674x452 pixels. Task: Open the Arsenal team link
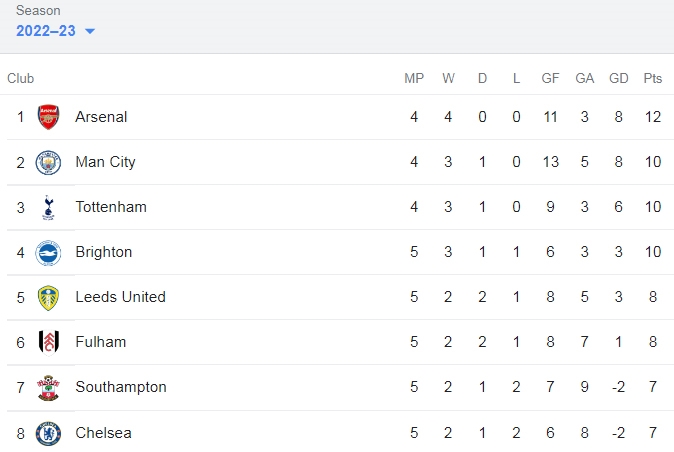[101, 117]
